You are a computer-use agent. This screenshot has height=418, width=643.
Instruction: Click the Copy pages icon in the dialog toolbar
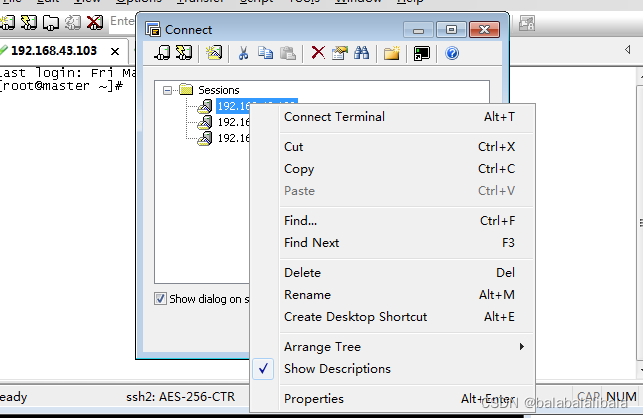pyautogui.click(x=265, y=53)
